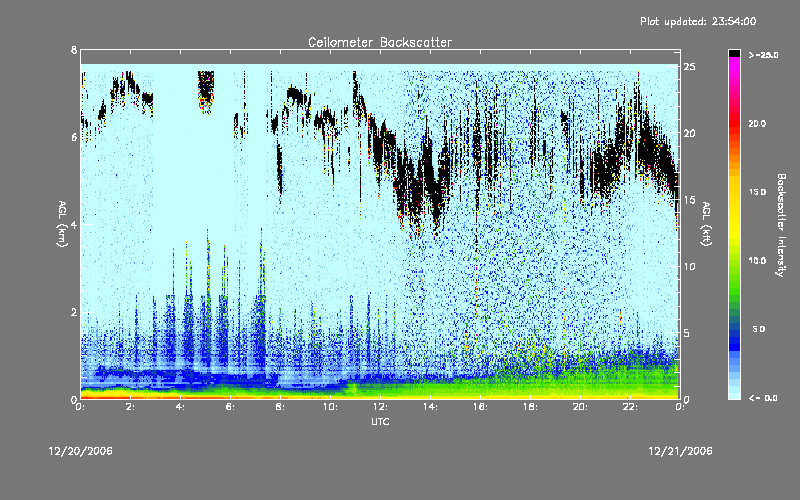Click the "10:" UTC hour tick
Viewport: 800px width, 500px height.
331,407
